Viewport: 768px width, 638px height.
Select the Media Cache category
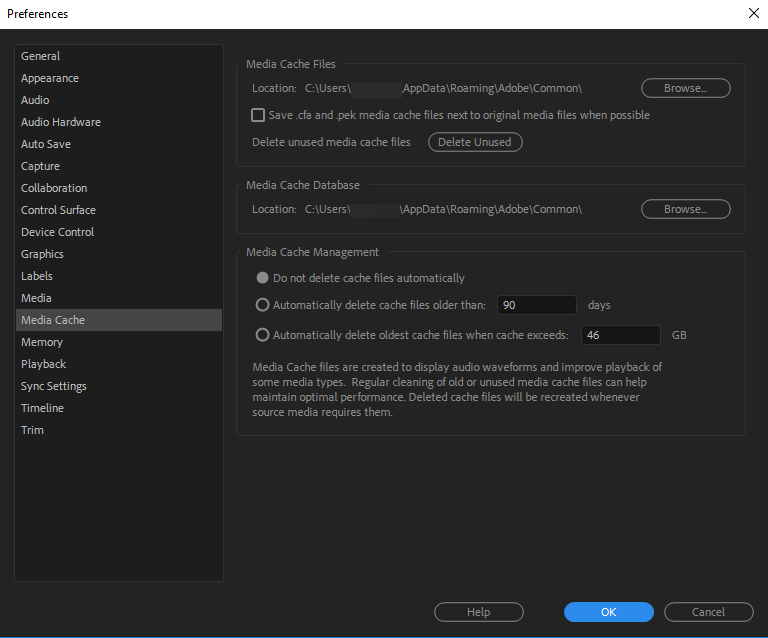119,320
